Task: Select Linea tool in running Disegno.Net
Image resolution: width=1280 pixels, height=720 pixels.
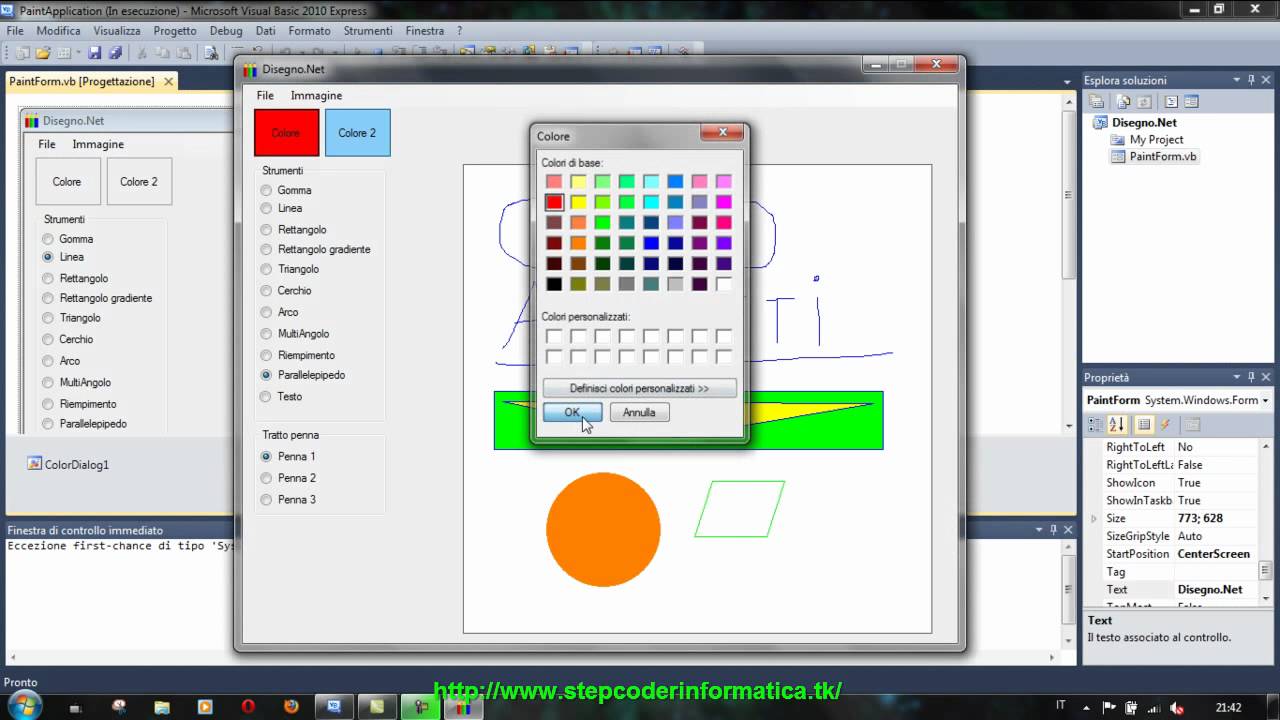Action: [x=282, y=208]
